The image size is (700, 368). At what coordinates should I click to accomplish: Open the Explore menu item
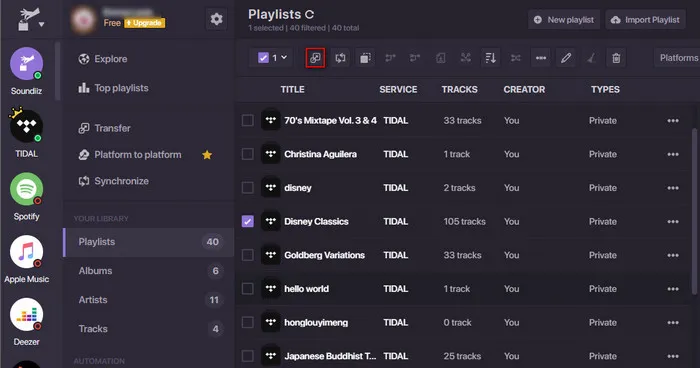click(103, 59)
